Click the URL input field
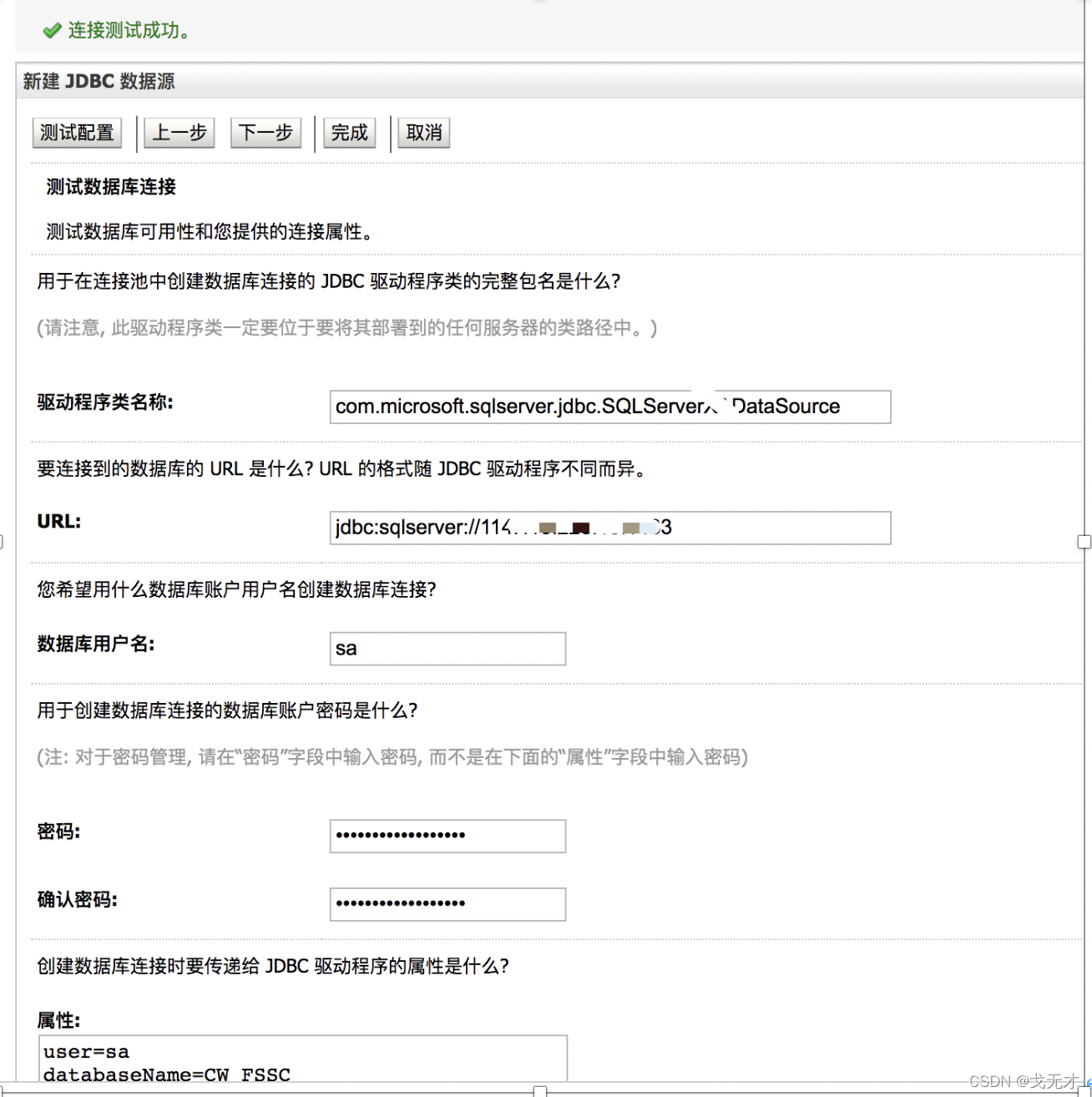The image size is (1092, 1097). point(610,528)
